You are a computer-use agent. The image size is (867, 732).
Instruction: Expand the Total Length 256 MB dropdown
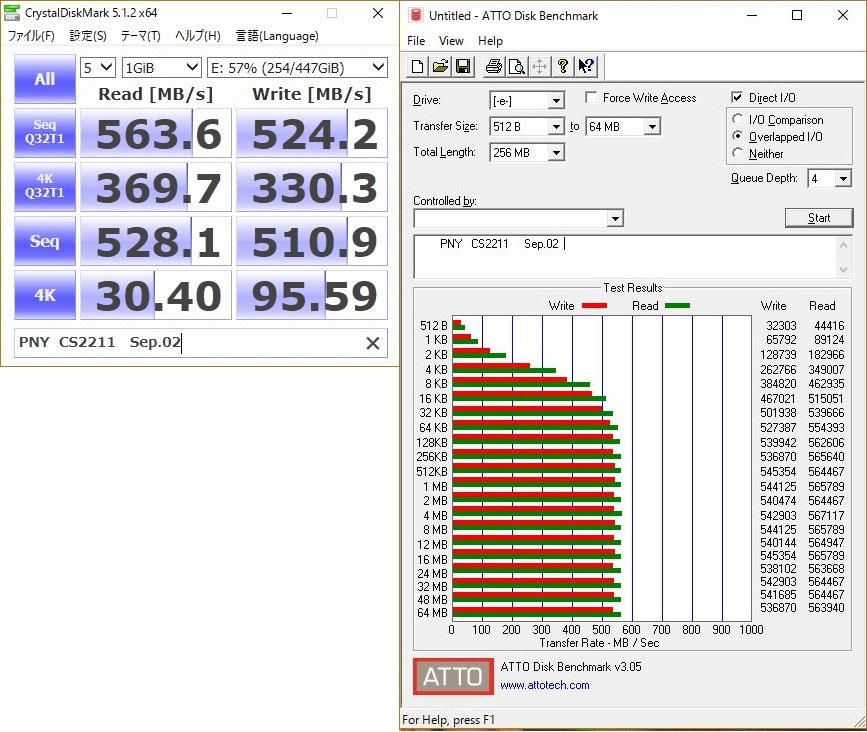click(556, 153)
